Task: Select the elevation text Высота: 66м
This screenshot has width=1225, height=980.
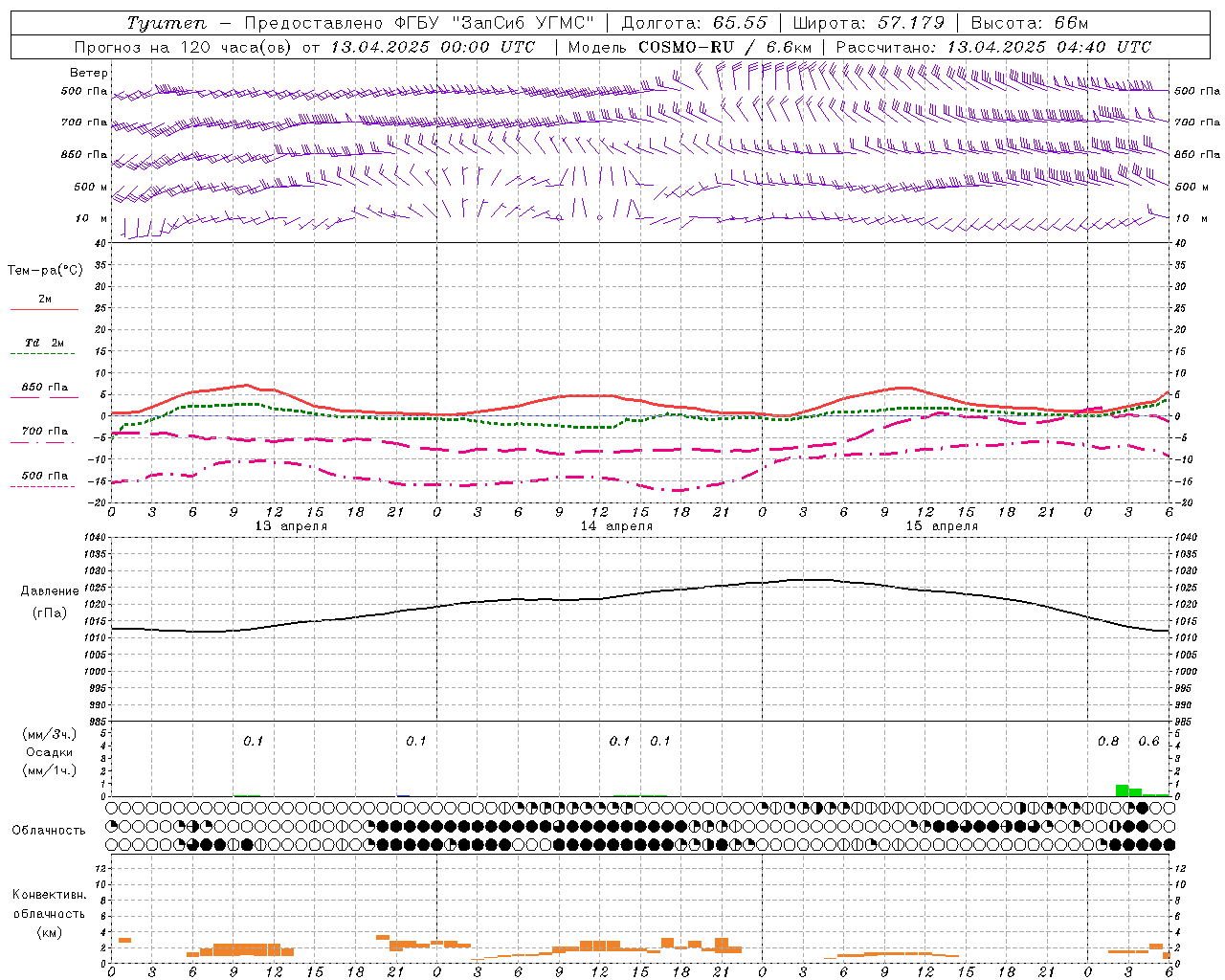Action: click(1030, 23)
